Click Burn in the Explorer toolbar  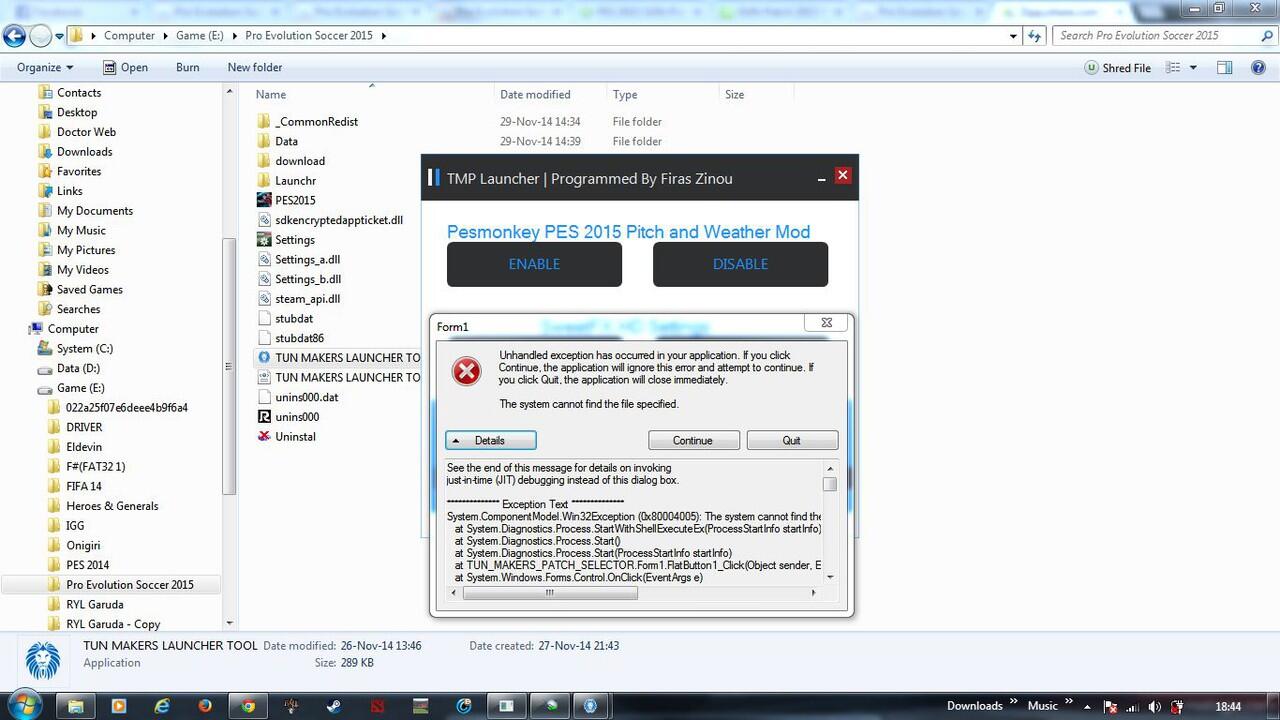(x=187, y=68)
